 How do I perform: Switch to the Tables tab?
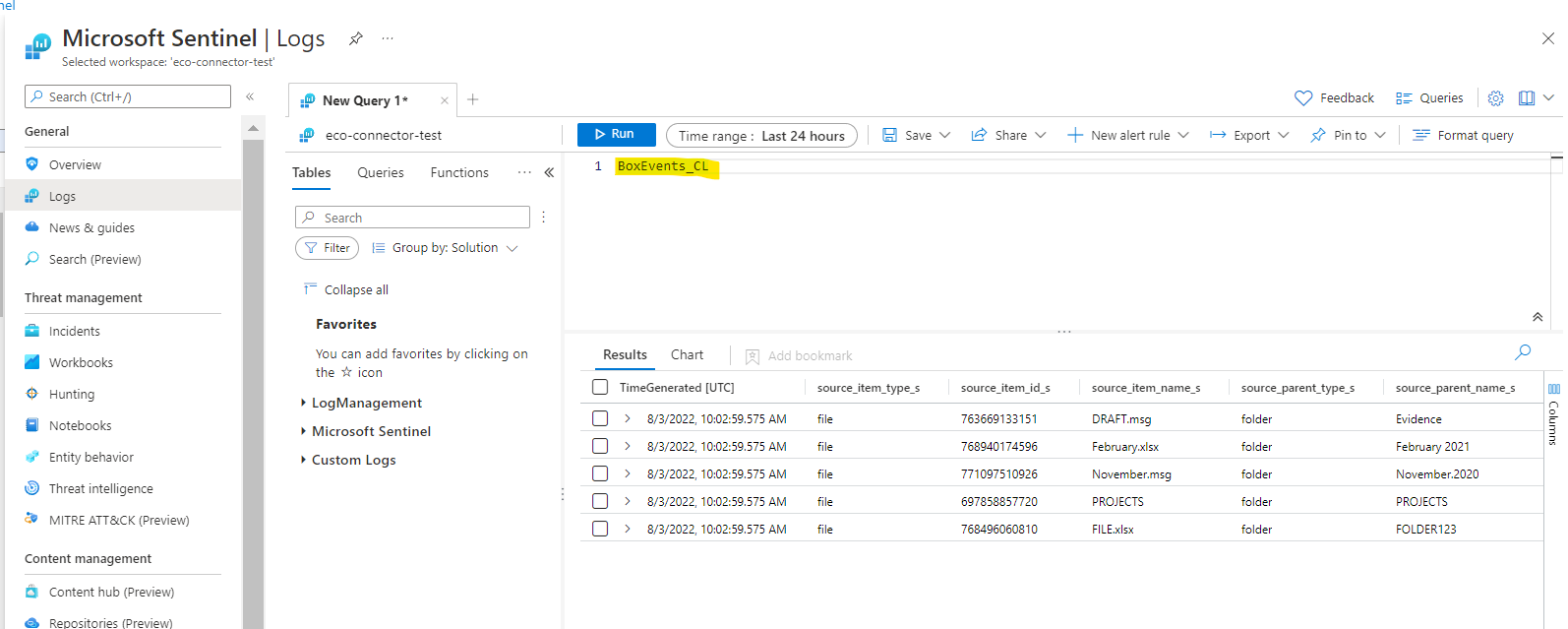click(x=312, y=173)
